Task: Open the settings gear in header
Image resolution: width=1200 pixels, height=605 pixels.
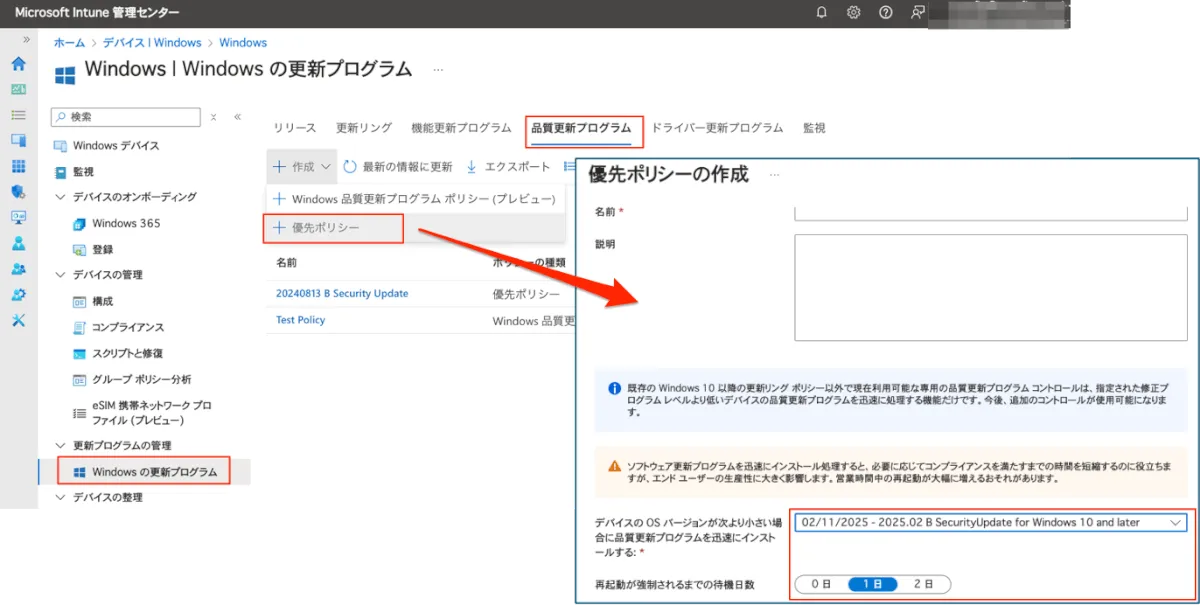Action: (853, 12)
